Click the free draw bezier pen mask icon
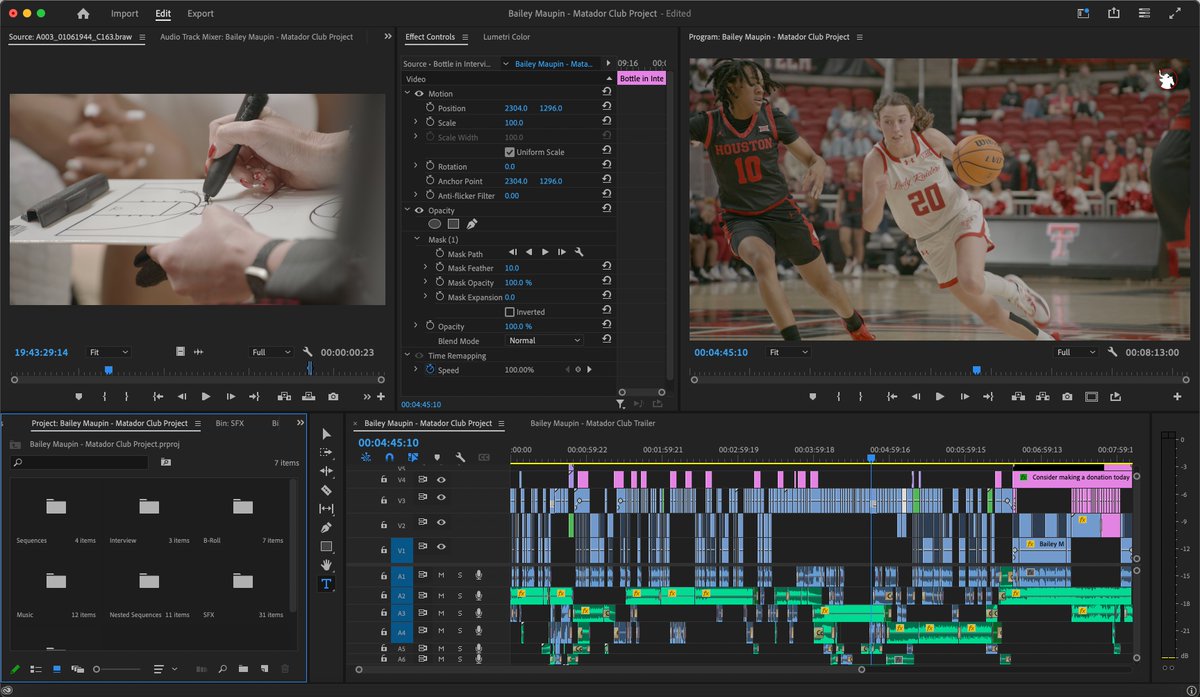The width and height of the screenshot is (1200, 697). point(471,224)
